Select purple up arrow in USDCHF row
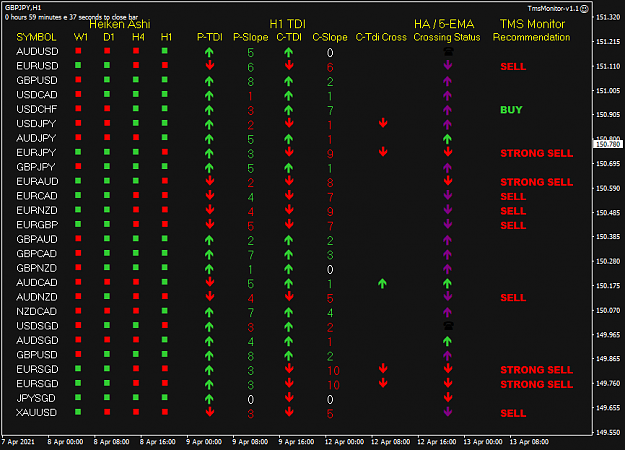Viewport: 625px width, 450px height. pos(448,110)
